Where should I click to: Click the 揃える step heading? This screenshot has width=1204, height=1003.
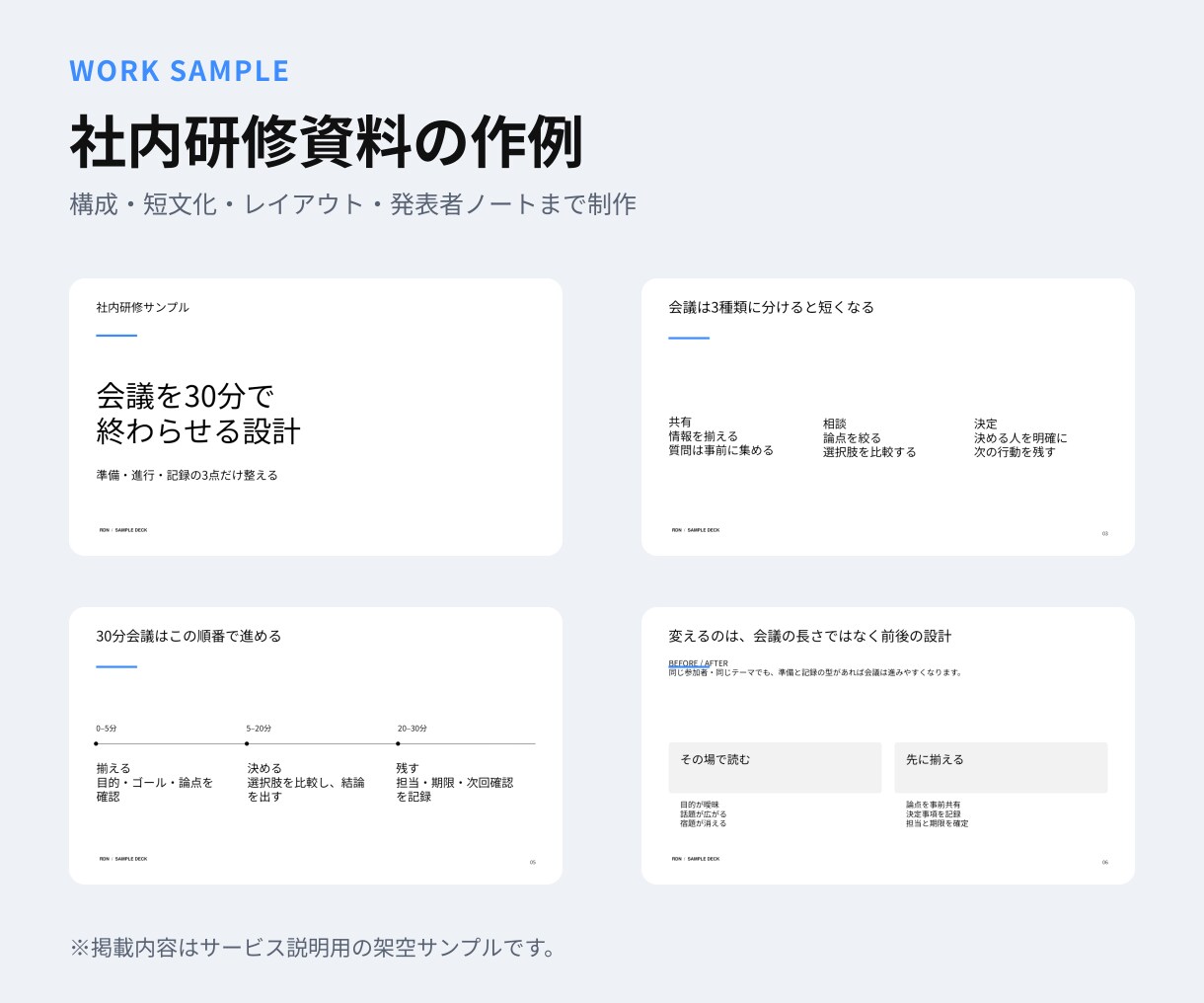point(113,768)
